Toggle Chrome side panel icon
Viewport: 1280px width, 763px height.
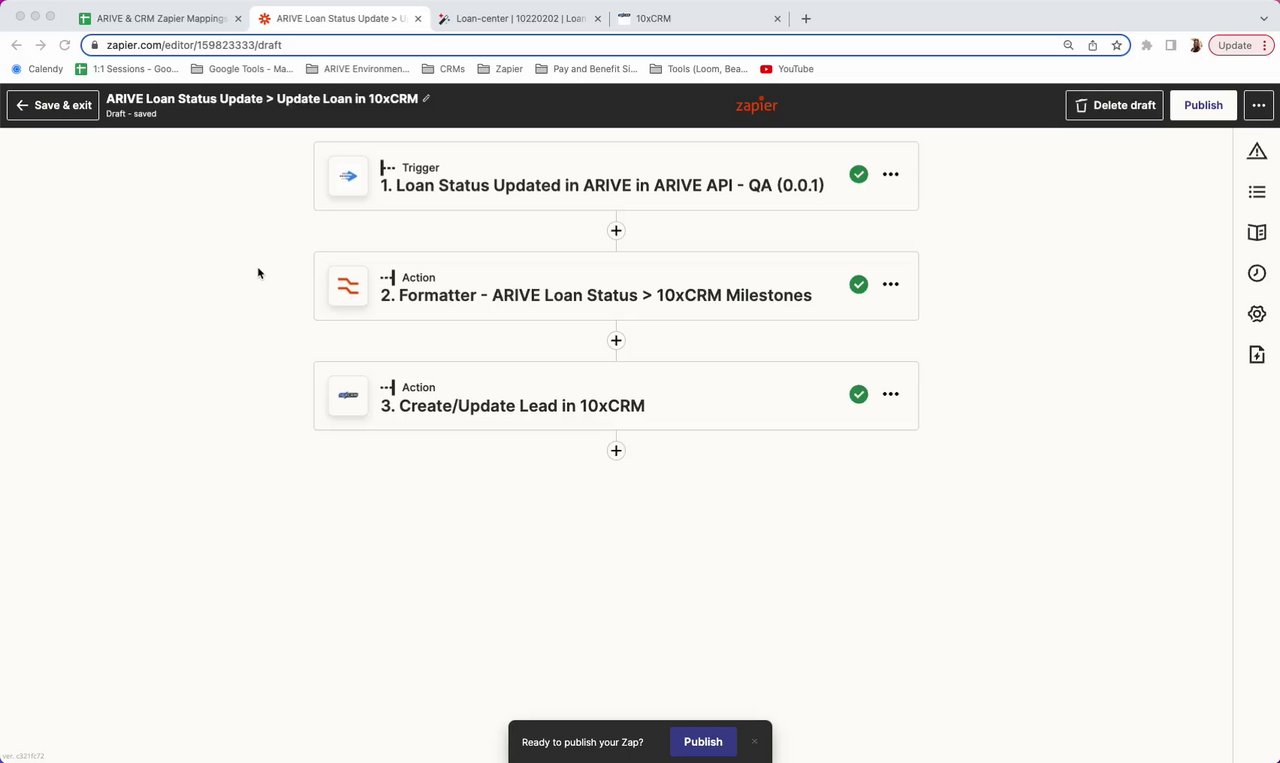[x=1171, y=45]
